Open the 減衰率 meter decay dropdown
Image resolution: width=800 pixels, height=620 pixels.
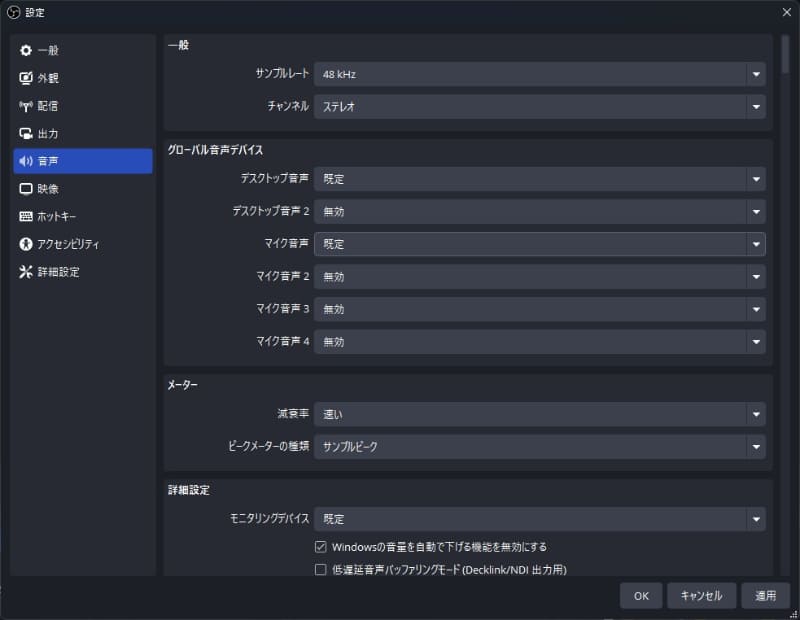(x=540, y=414)
